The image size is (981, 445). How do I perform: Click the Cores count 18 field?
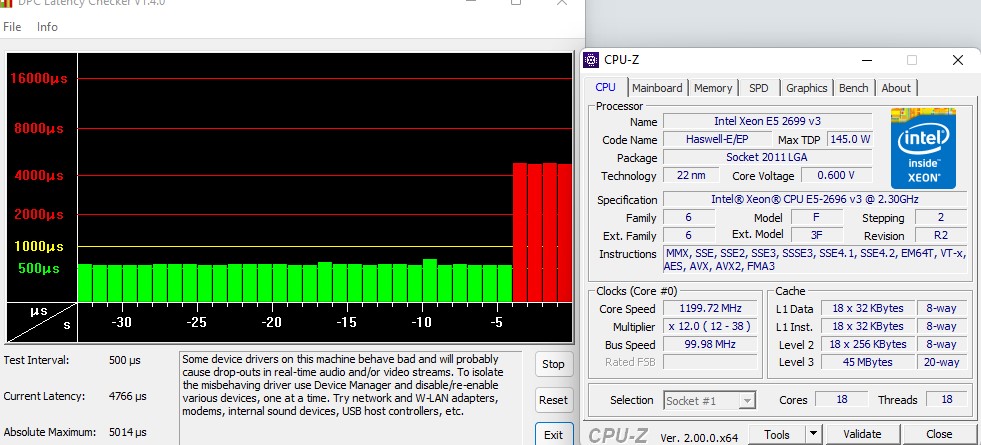tap(841, 399)
